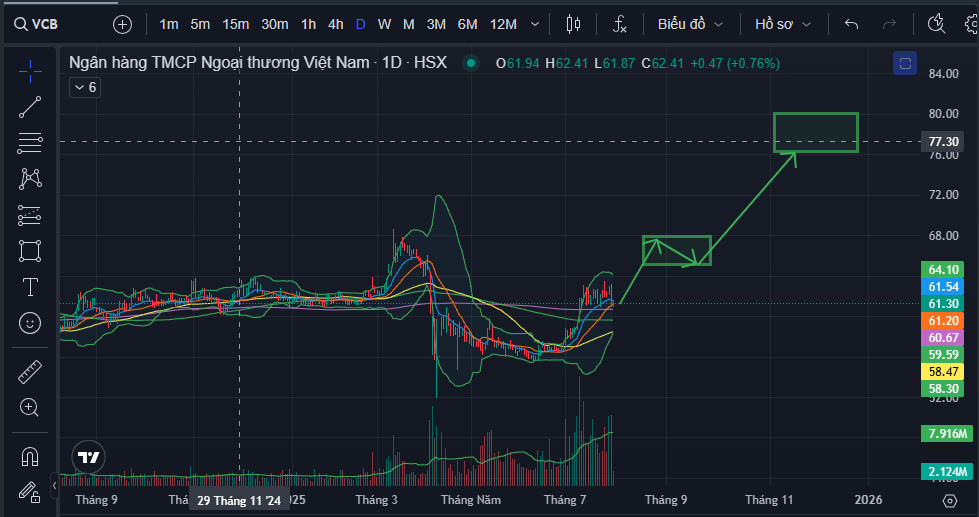Viewport: 979px width, 517px height.
Task: Click the 59.59 green price label
Action: click(x=943, y=355)
